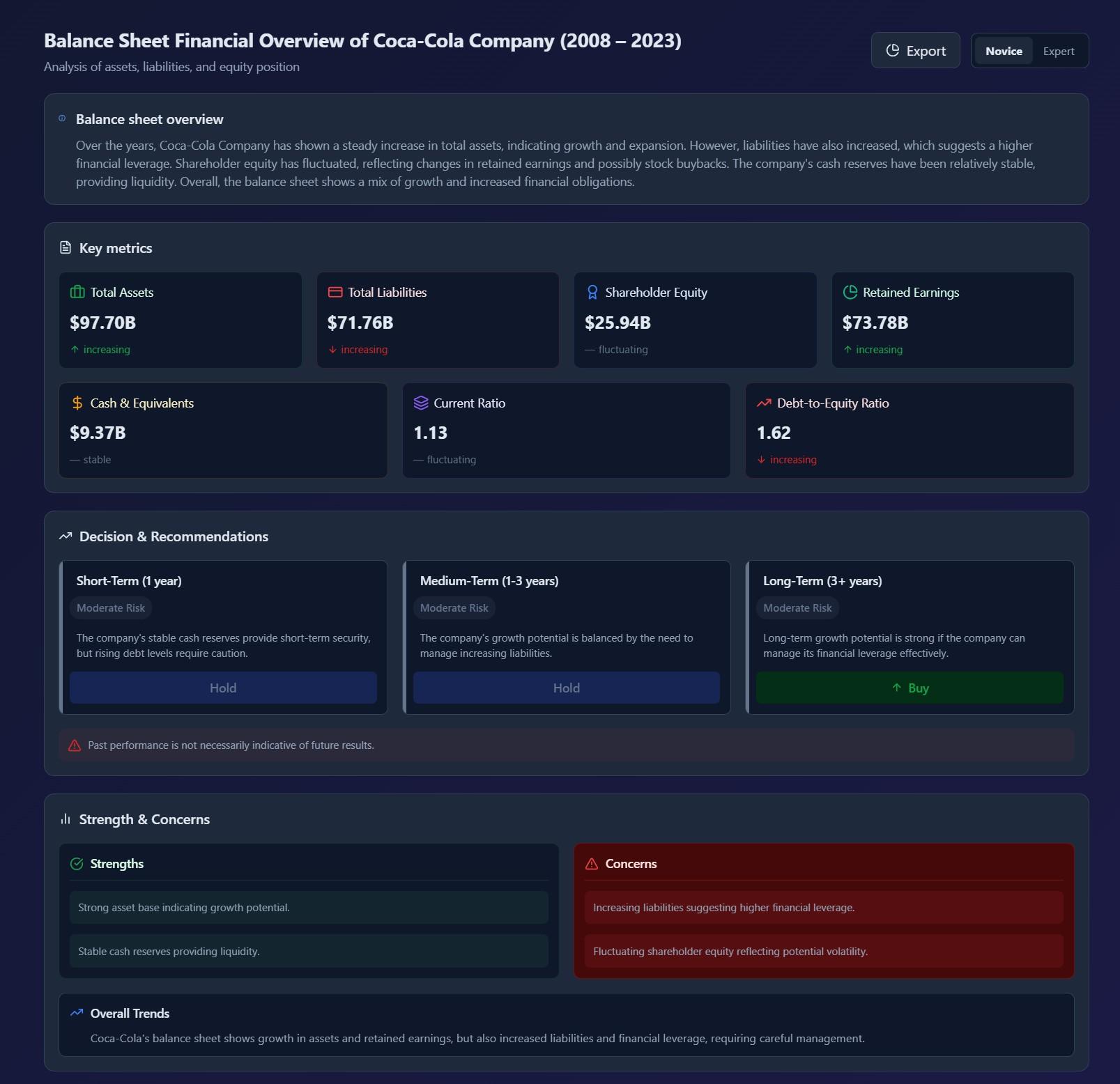Click the Export button
Screen dimensions: 1120x1084
[x=915, y=51]
